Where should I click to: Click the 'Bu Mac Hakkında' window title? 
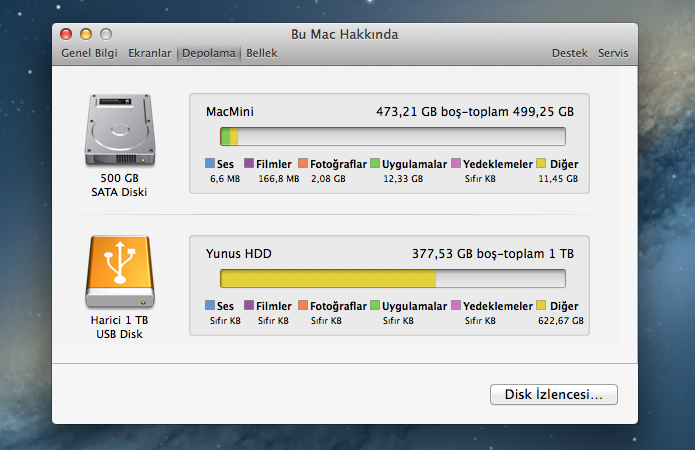[x=344, y=34]
